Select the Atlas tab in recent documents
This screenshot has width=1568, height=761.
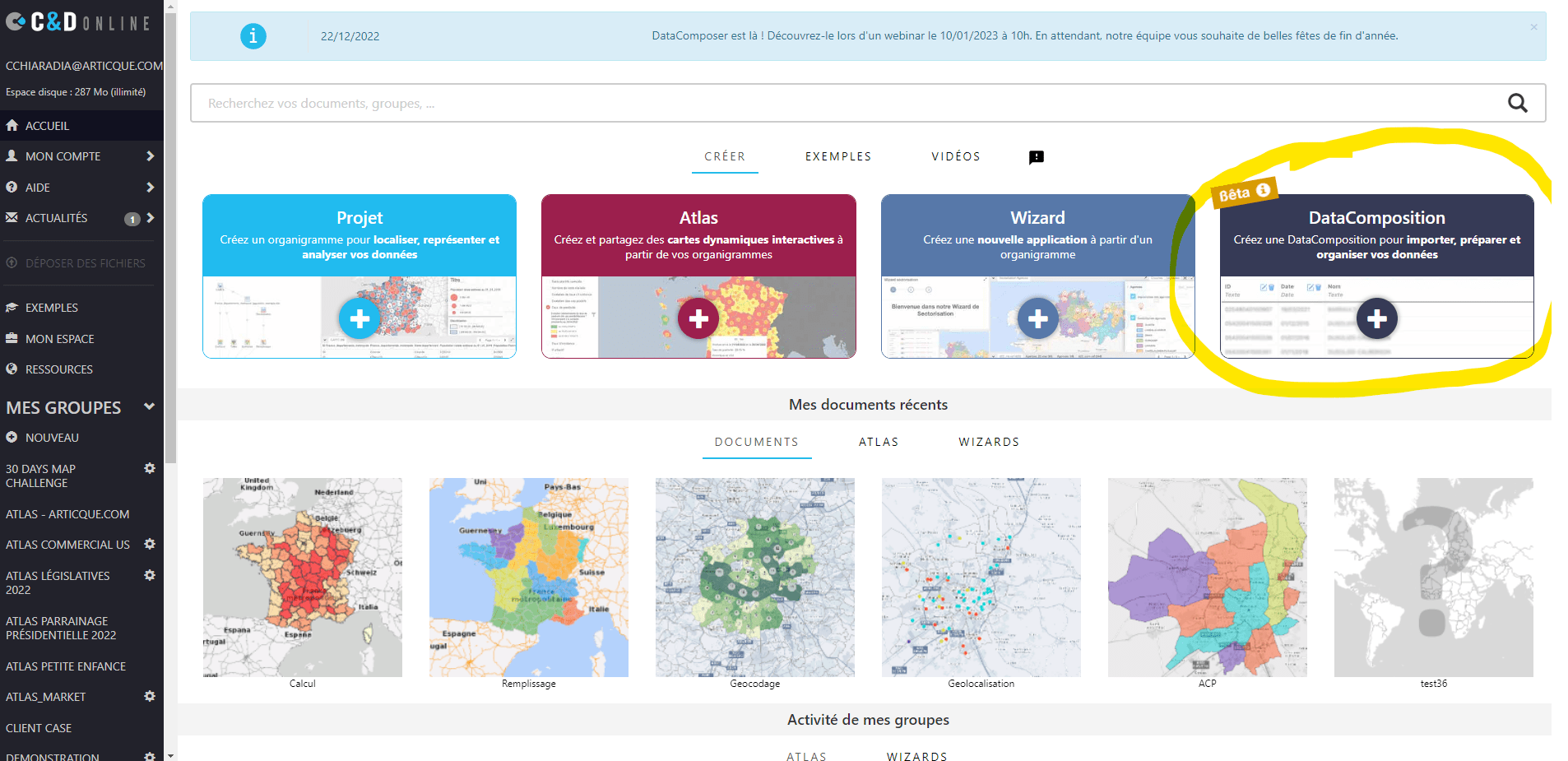[879, 442]
